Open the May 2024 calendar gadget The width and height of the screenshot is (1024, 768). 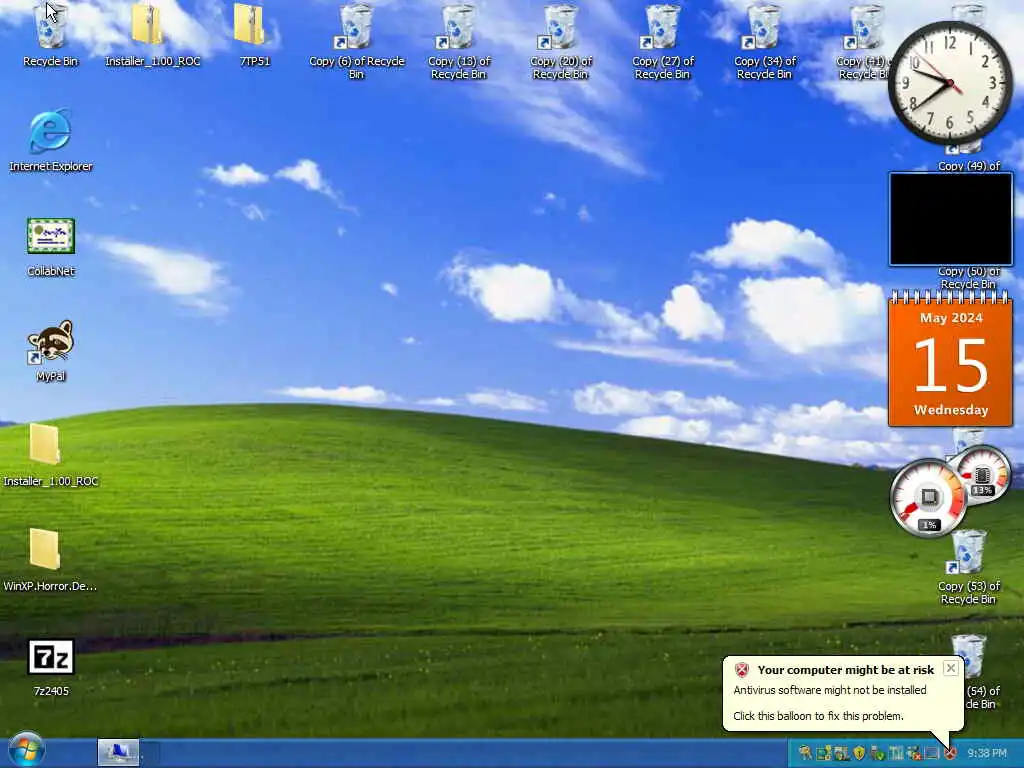(x=950, y=360)
